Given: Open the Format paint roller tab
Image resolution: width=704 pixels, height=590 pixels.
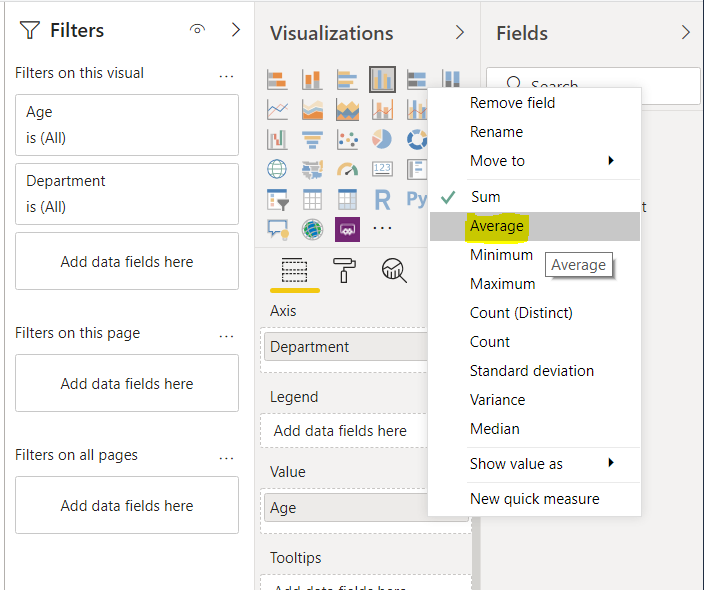Looking at the screenshot, I should pyautogui.click(x=344, y=270).
